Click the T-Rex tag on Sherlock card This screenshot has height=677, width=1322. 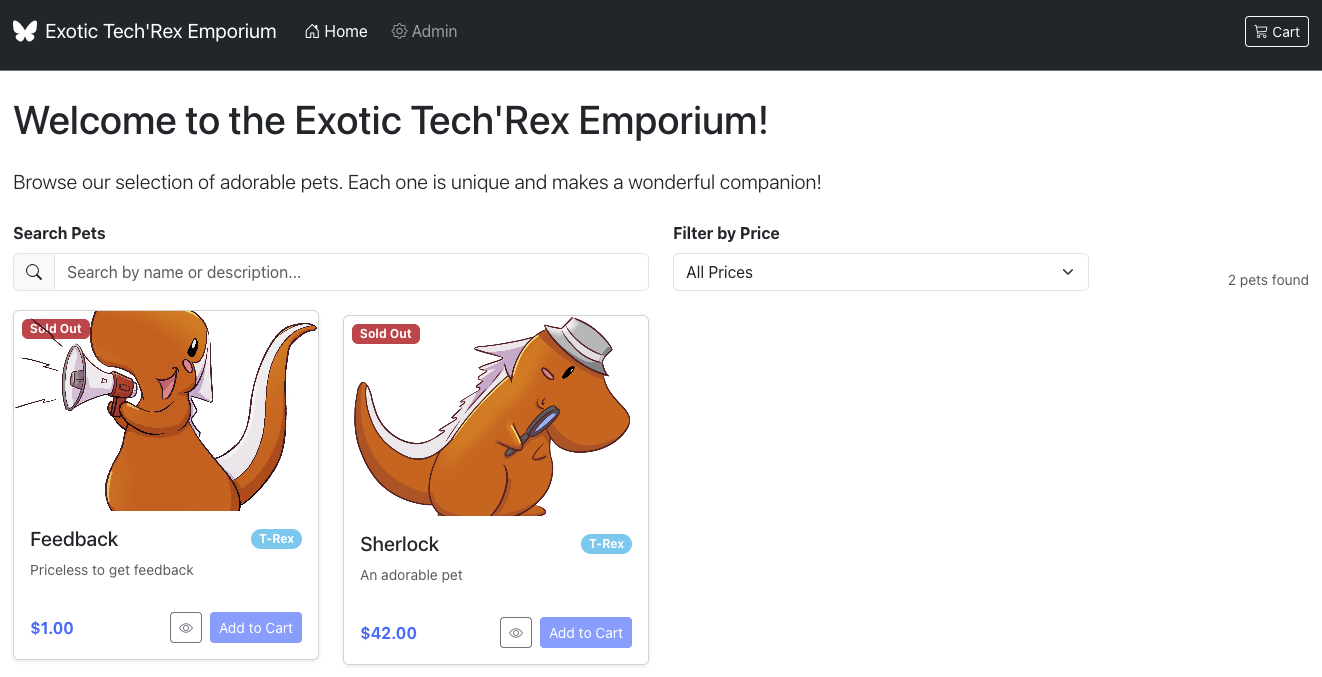pos(606,544)
